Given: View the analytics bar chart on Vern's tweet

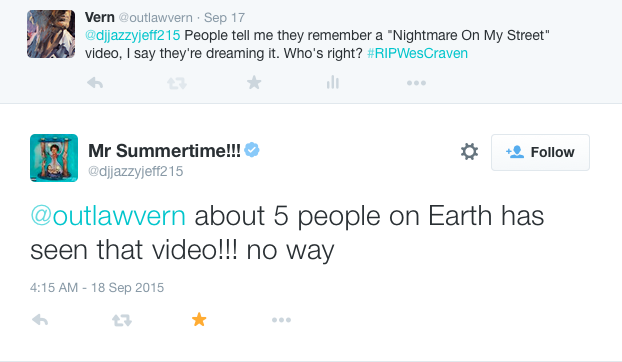Looking at the screenshot, I should pos(332,82).
